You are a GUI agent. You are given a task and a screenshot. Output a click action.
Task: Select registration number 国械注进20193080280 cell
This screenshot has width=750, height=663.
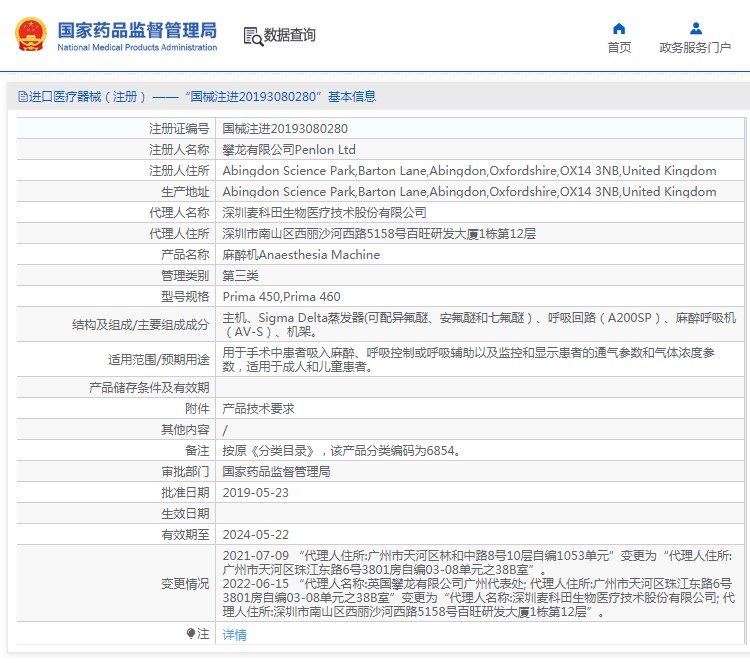click(285, 129)
